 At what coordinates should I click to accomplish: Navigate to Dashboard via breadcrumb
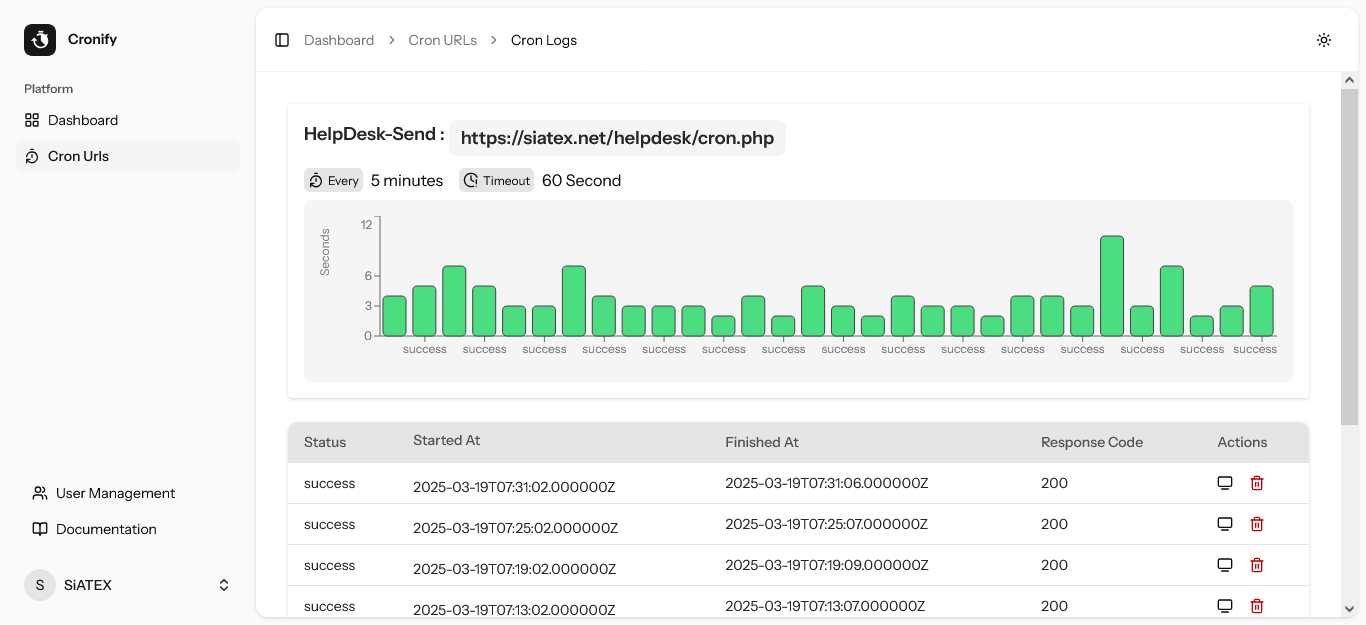[339, 39]
